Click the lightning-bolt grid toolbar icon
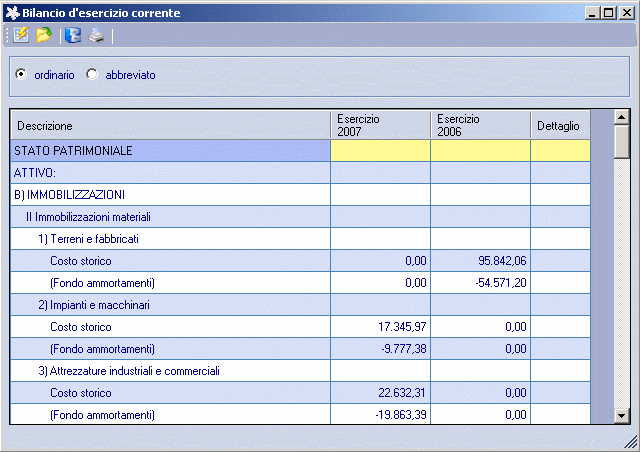This screenshot has width=640, height=452. coord(21,36)
